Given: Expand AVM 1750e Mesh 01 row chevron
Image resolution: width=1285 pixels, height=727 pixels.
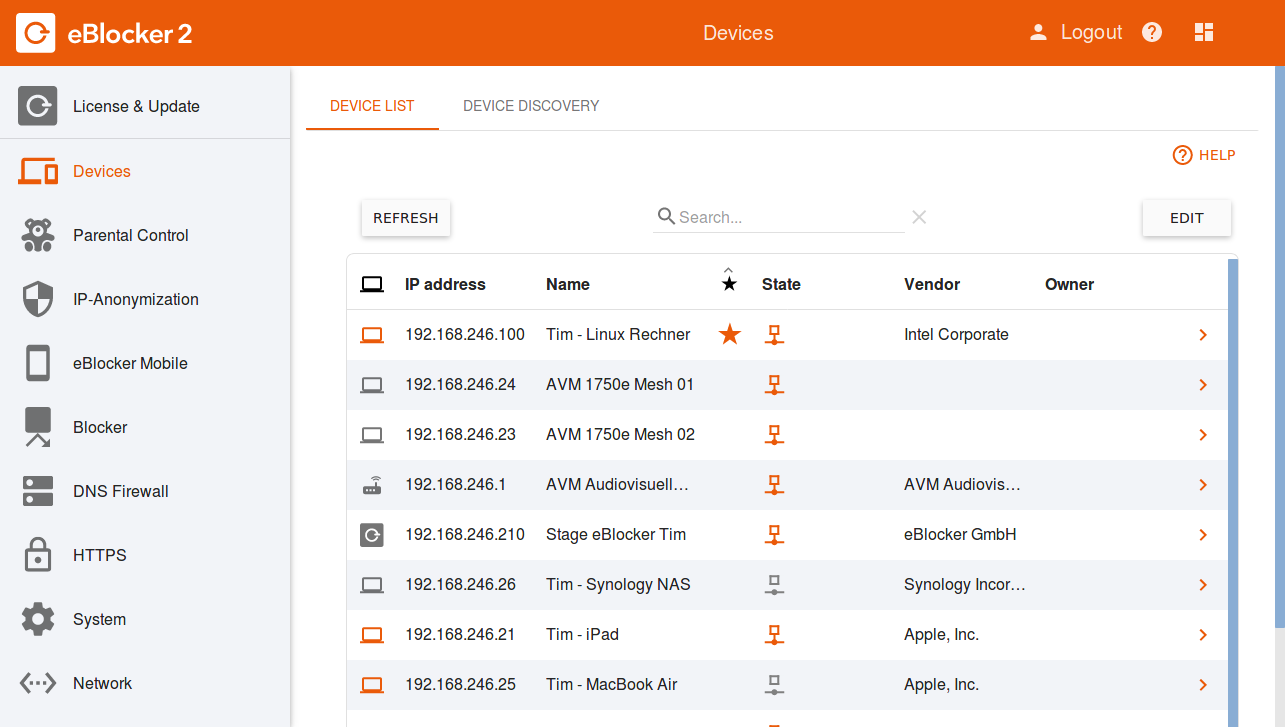Looking at the screenshot, I should point(1203,385).
